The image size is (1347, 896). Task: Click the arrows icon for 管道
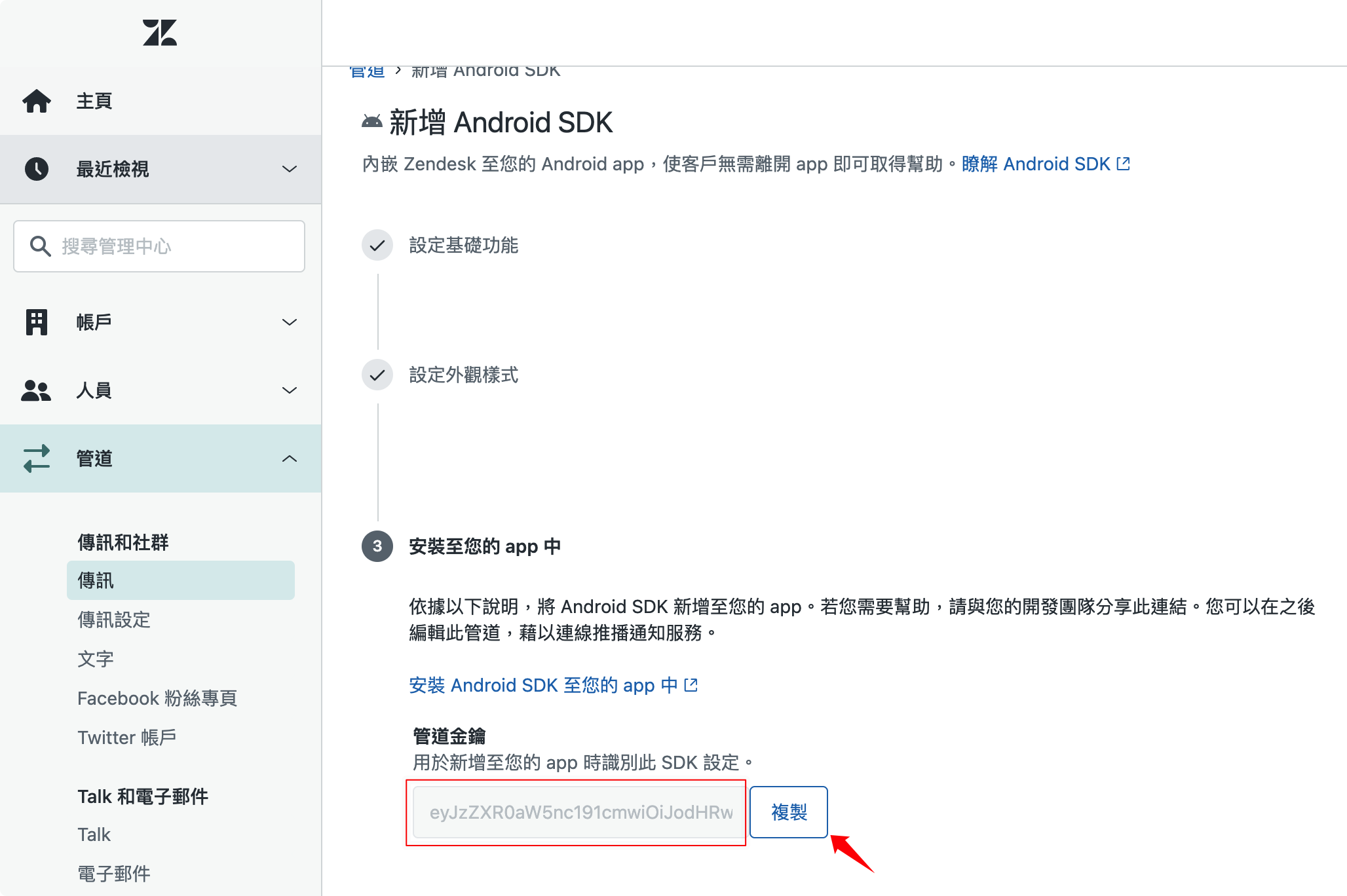tap(37, 458)
